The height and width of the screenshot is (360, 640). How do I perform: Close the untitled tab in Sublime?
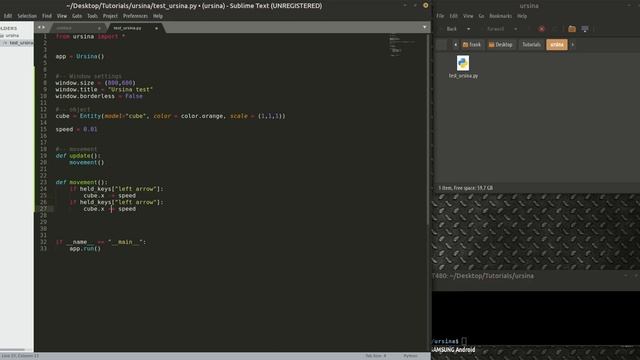pyautogui.click(x=99, y=28)
